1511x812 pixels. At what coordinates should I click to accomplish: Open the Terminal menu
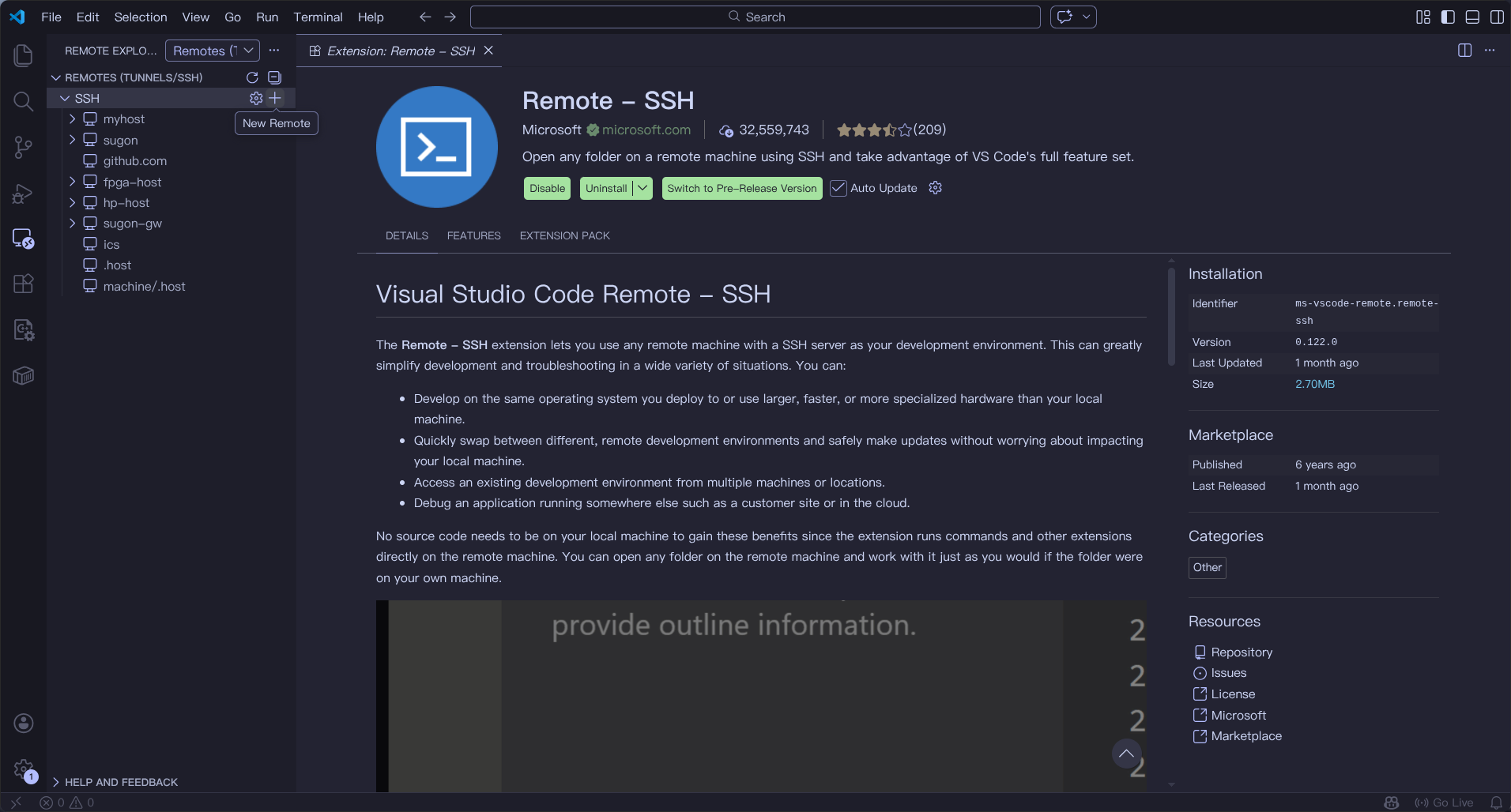point(318,17)
